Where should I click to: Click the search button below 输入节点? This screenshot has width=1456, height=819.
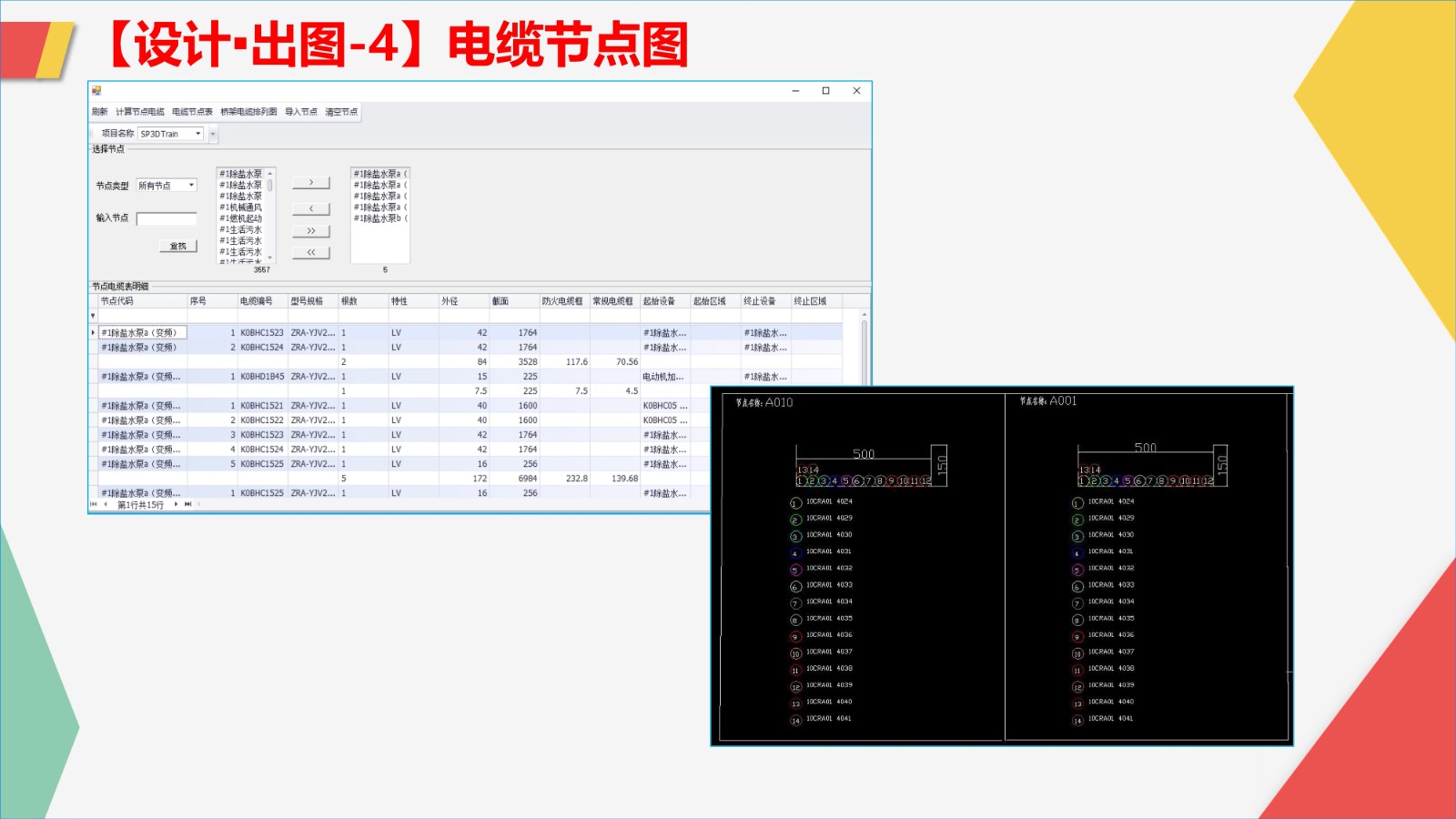coord(177,247)
